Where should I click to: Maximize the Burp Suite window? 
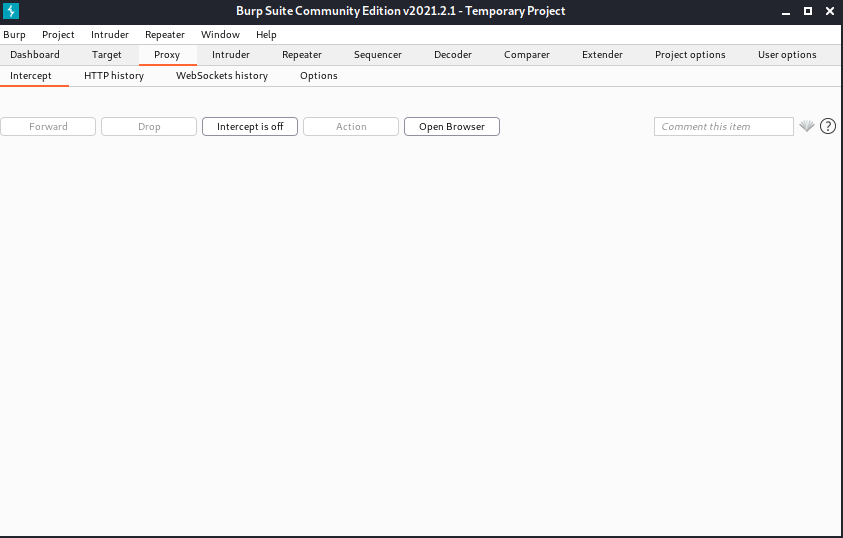click(808, 11)
